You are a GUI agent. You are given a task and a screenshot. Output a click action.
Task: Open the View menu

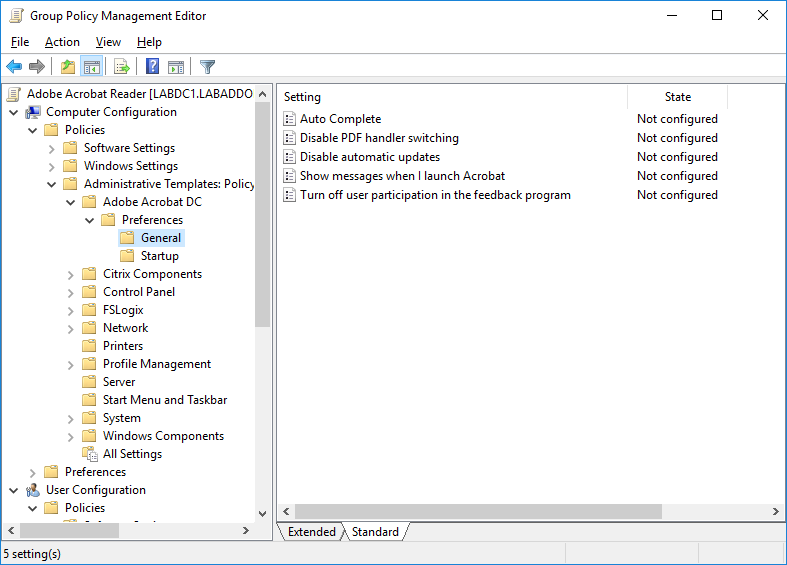pyautogui.click(x=108, y=42)
